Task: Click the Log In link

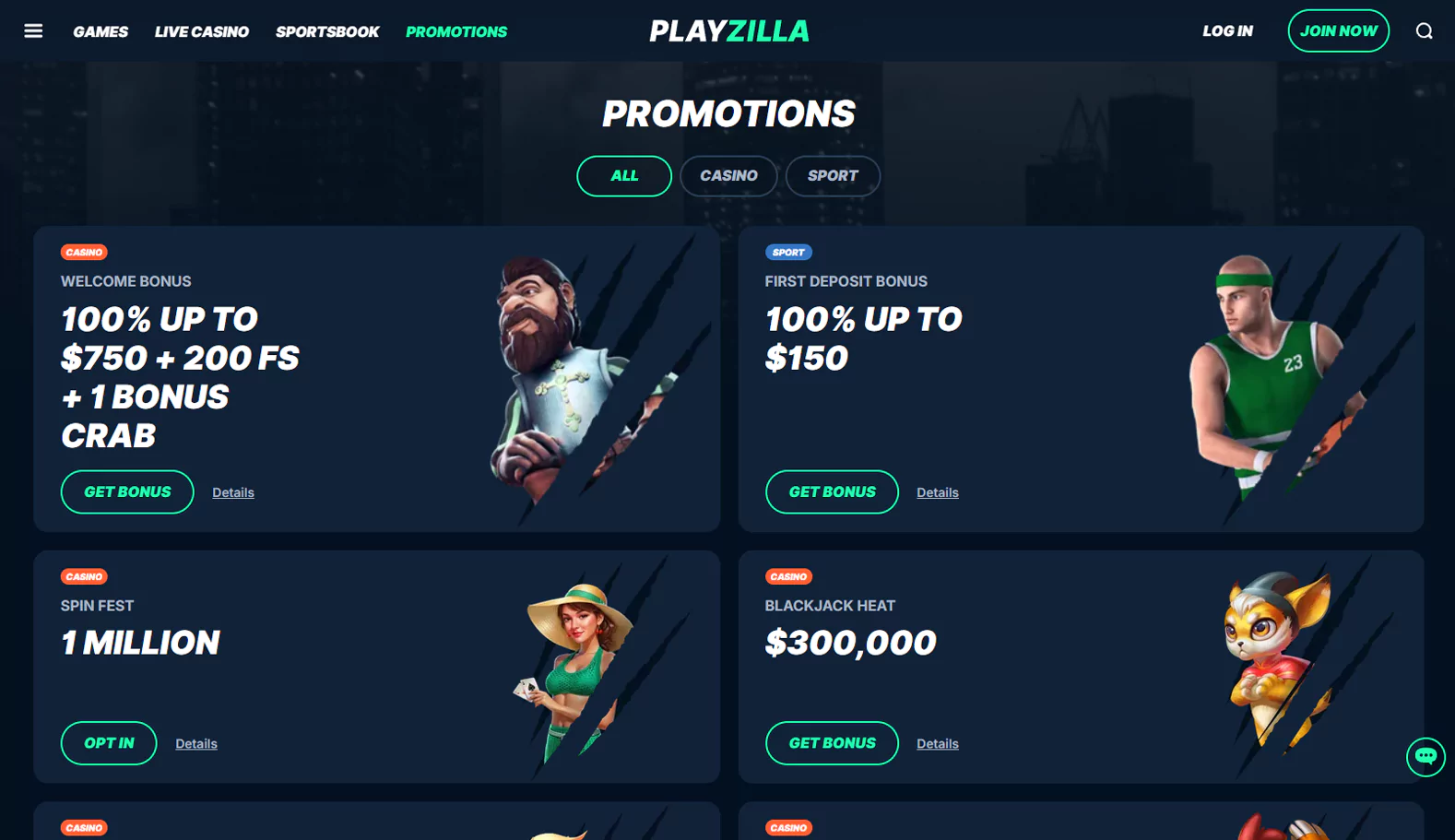Action: 1227,31
